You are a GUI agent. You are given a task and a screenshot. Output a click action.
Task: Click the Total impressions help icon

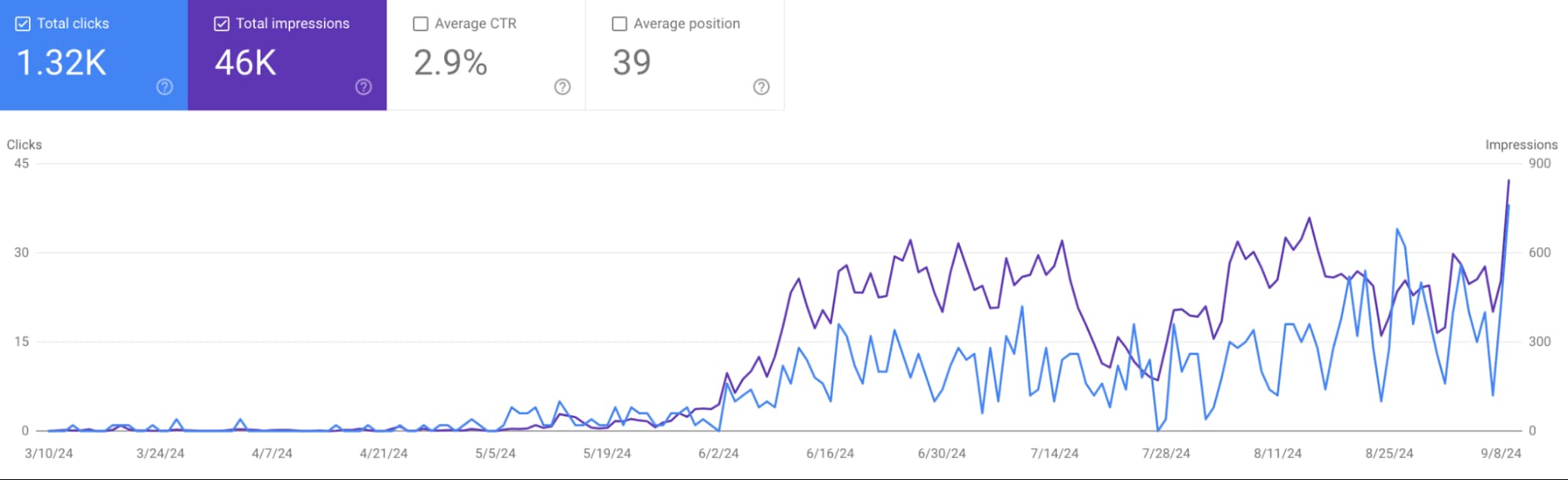363,88
